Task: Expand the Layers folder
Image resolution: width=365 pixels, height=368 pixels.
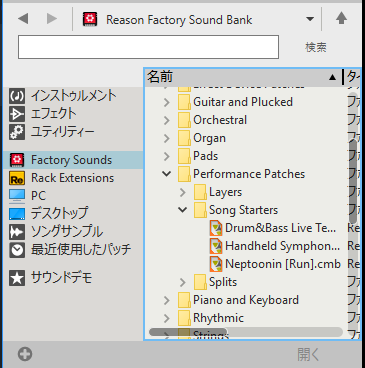Action: pyautogui.click(x=182, y=192)
